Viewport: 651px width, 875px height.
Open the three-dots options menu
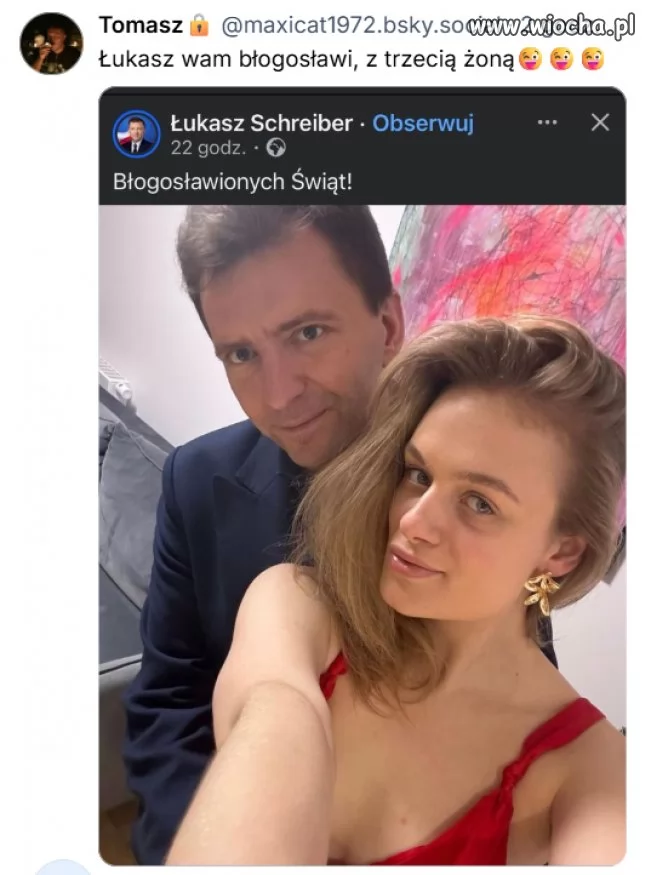pos(547,122)
